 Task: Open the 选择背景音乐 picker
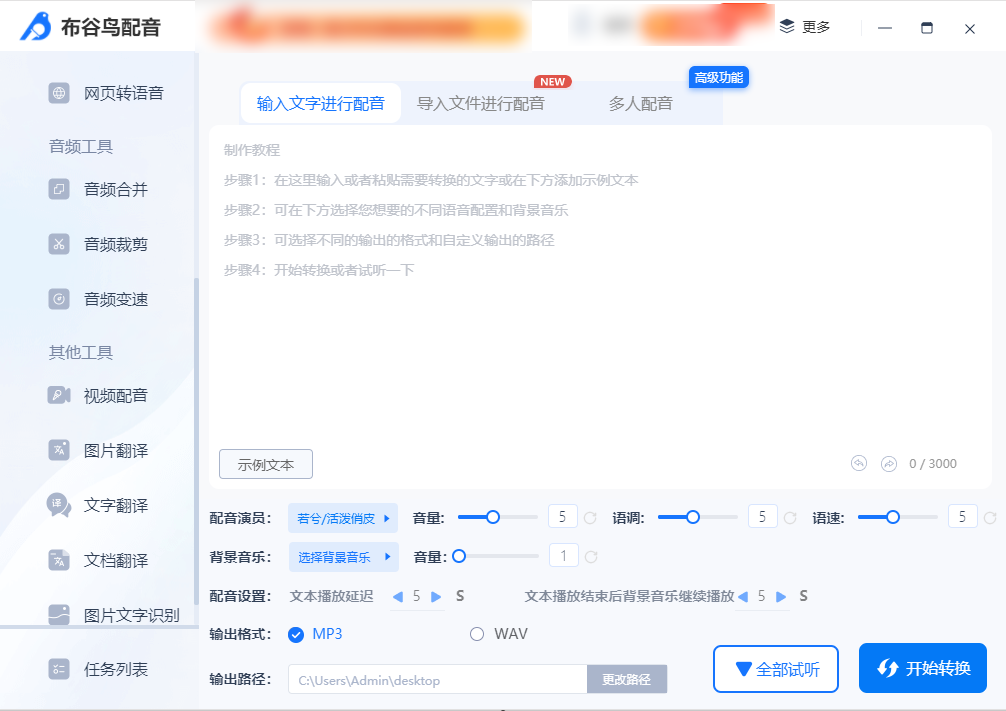(344, 556)
